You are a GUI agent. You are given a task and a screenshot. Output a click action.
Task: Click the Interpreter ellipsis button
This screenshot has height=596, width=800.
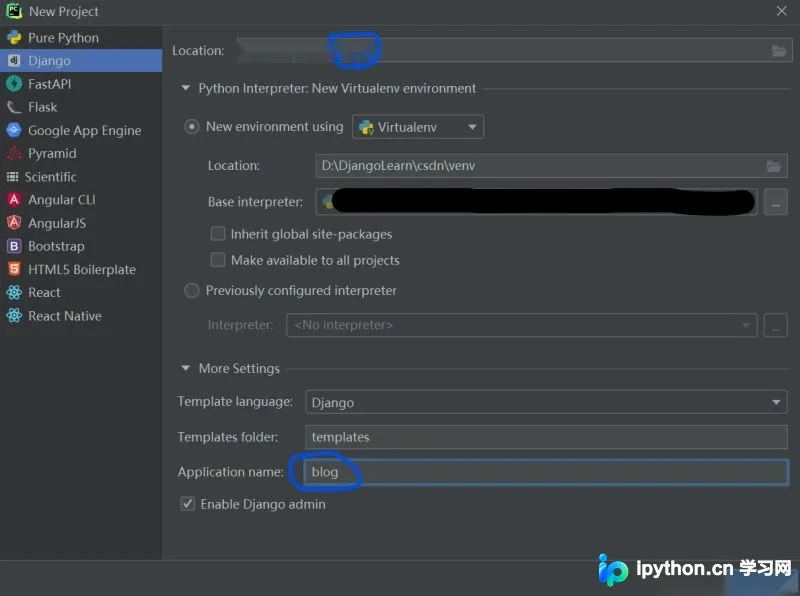point(776,325)
